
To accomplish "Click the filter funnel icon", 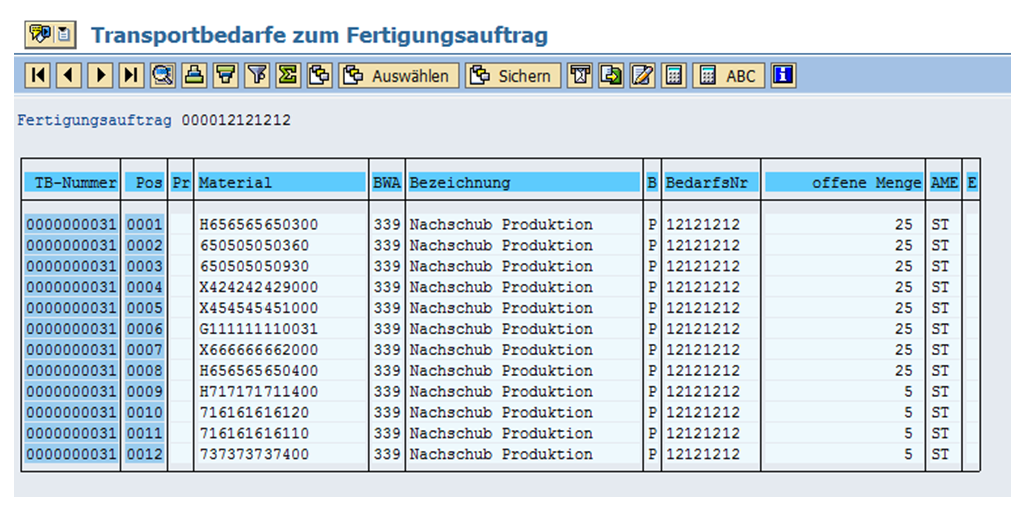I will point(257,76).
